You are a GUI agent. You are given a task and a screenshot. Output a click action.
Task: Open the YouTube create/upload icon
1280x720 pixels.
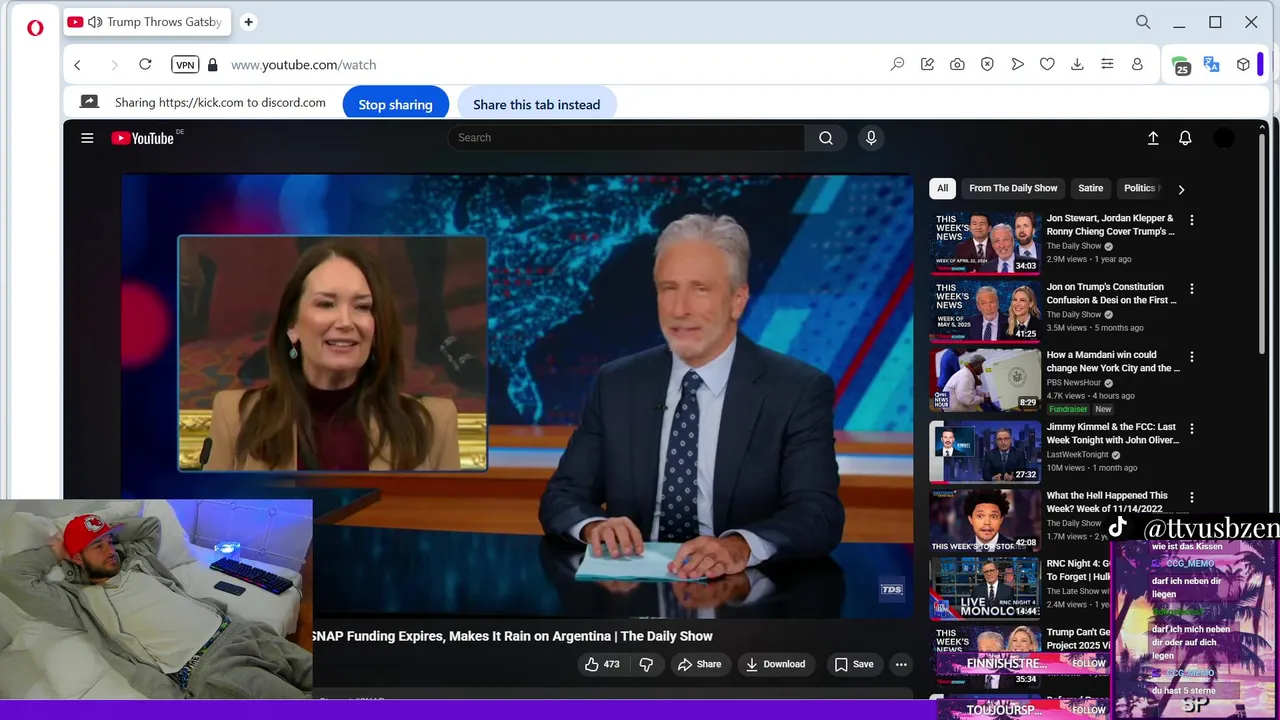coord(1153,138)
